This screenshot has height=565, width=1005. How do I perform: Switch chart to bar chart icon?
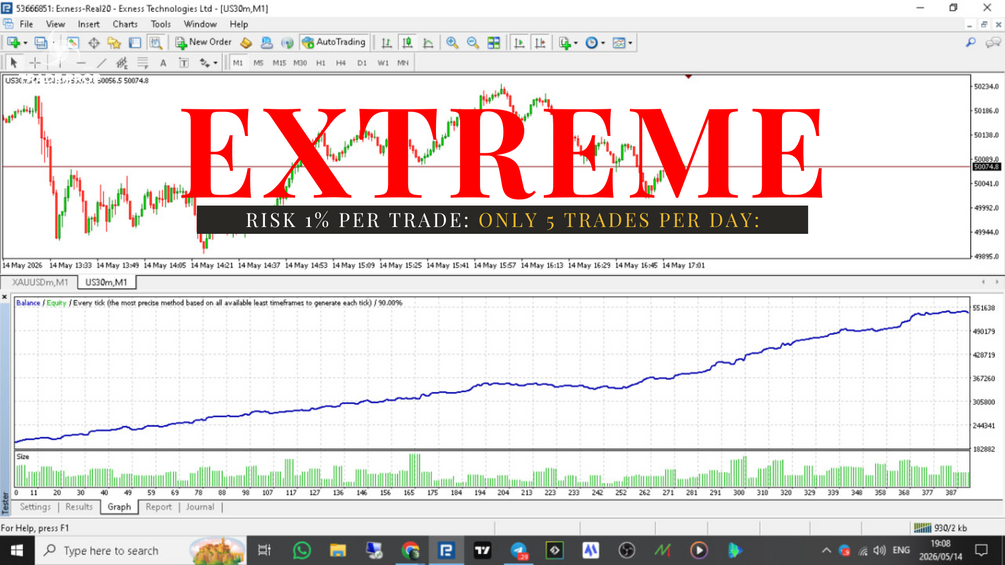[386, 43]
